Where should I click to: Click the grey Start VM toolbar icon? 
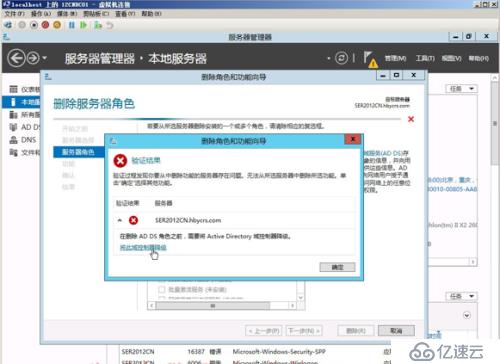tap(22, 25)
